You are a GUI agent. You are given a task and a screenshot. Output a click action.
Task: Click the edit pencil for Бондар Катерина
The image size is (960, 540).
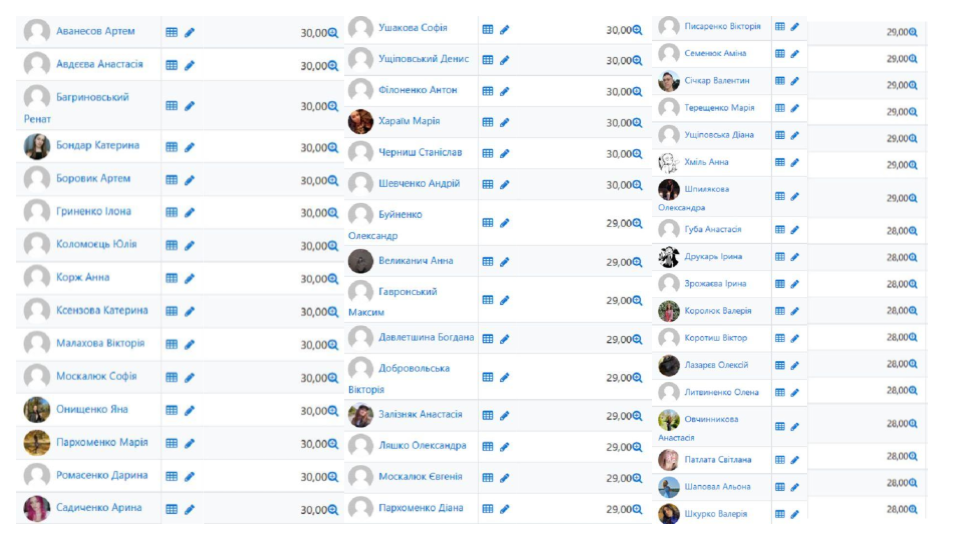(190, 147)
